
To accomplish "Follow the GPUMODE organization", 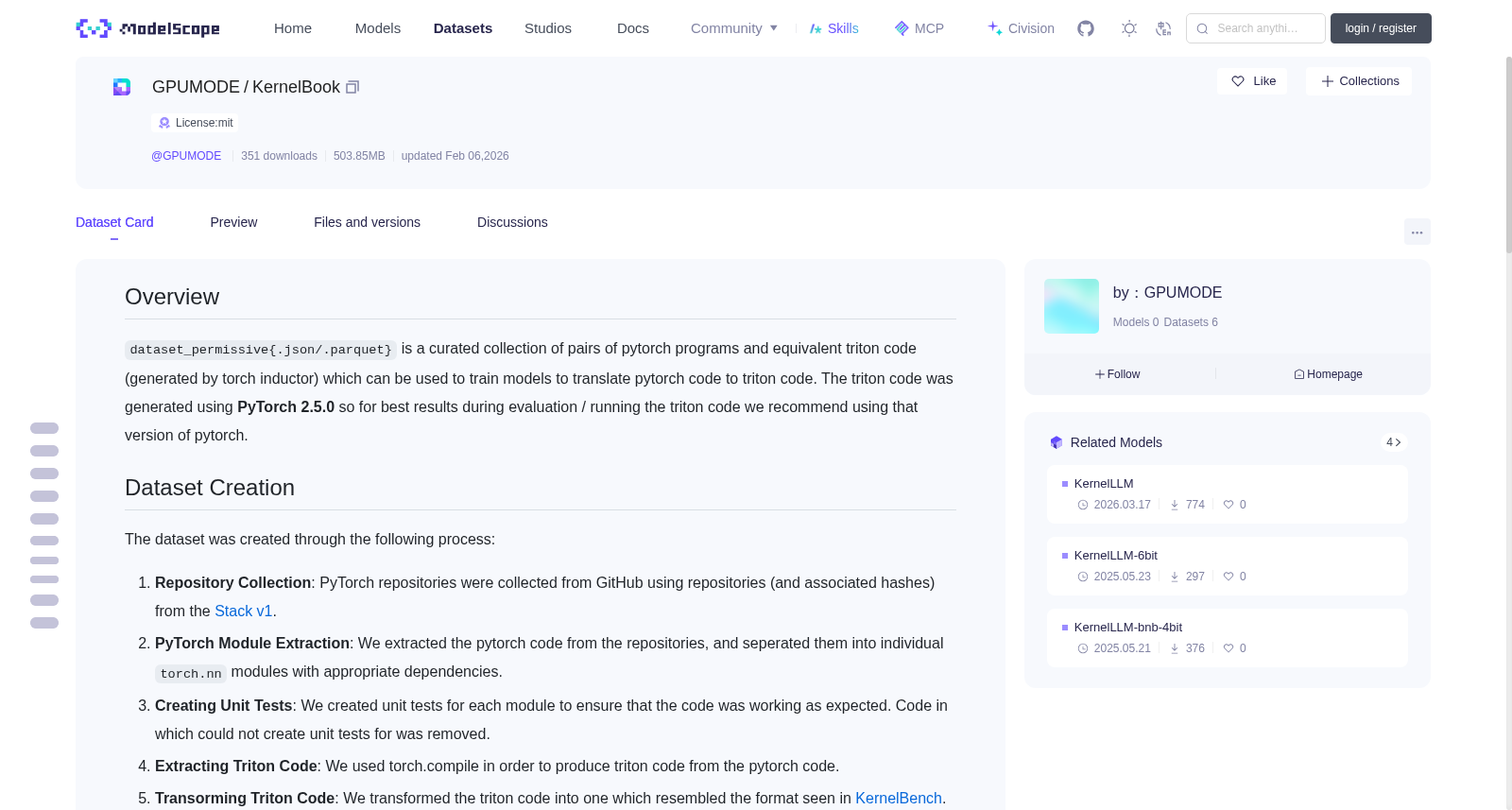I will click(1117, 374).
